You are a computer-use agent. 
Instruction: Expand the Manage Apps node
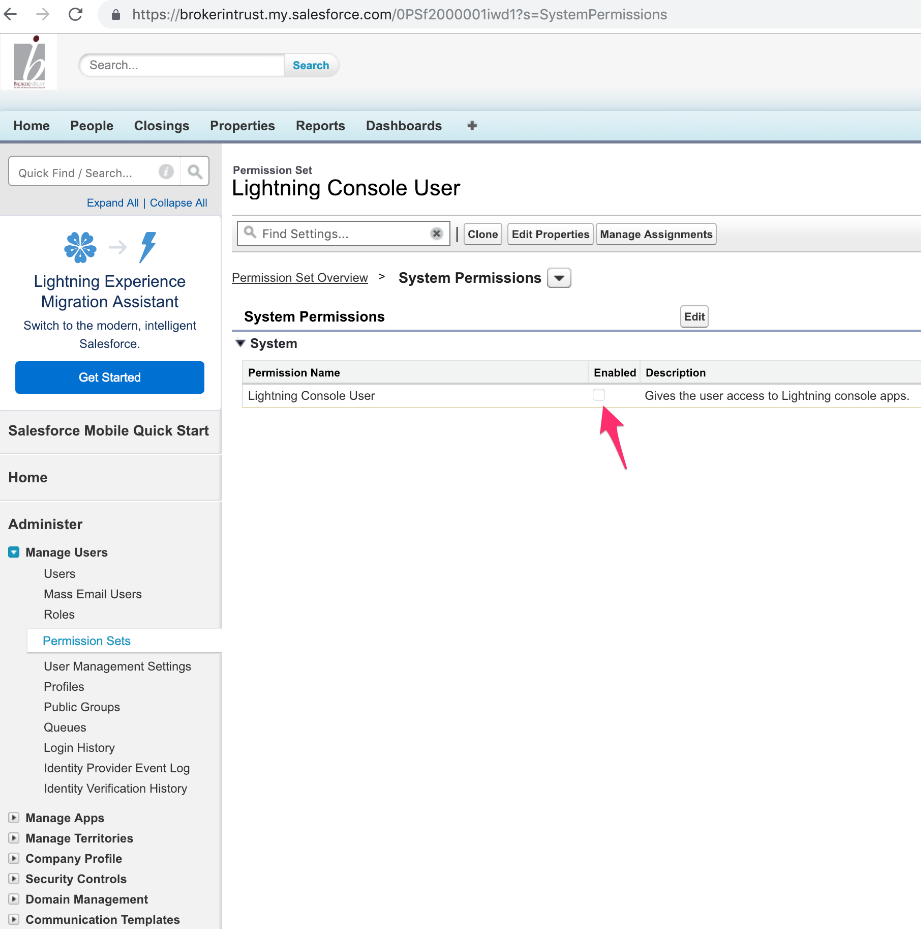point(13,818)
